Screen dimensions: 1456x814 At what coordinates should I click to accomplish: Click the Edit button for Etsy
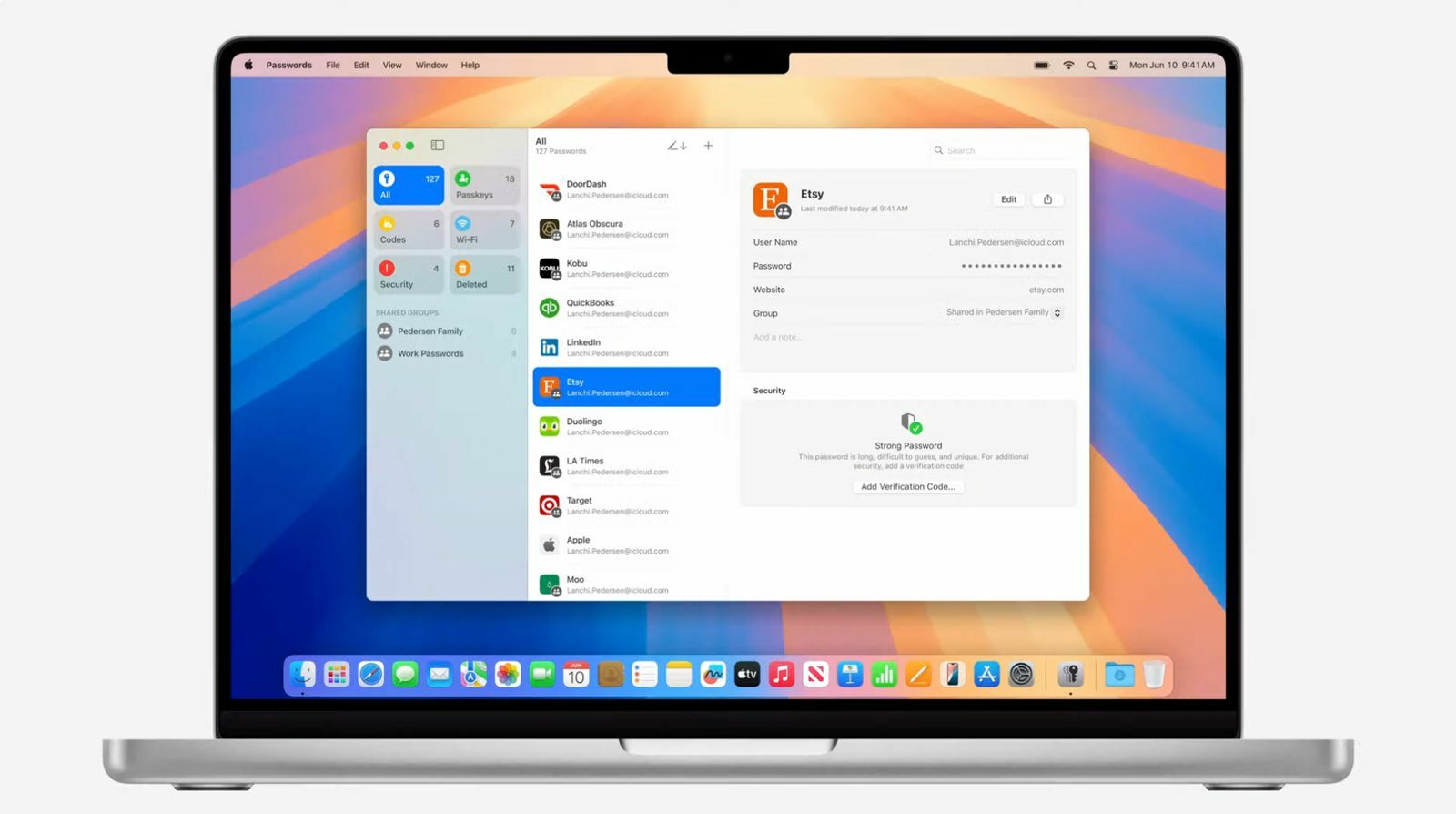[x=1008, y=199]
